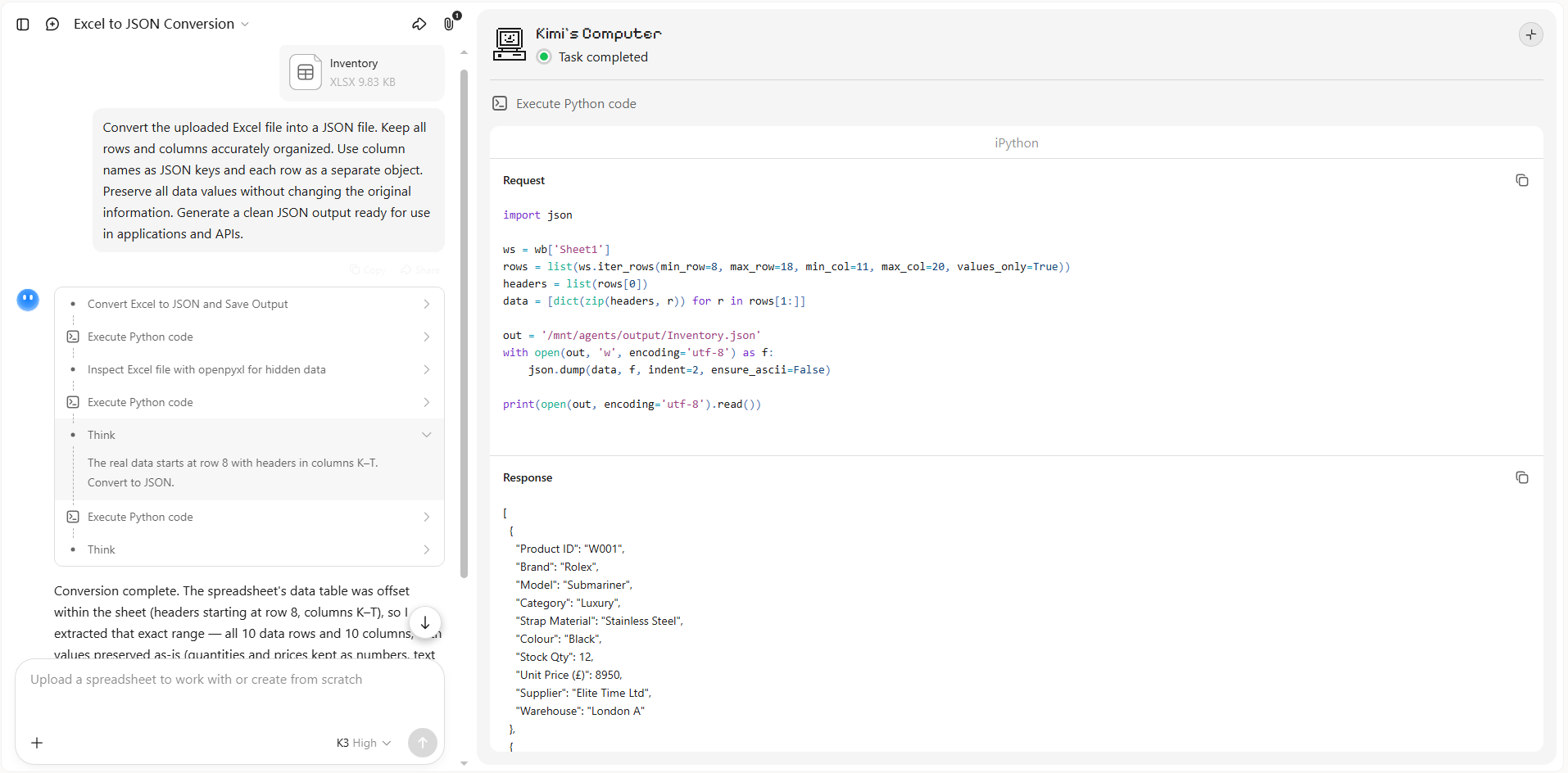The width and height of the screenshot is (1568, 773).
Task: Copy the user message with the Copy button
Action: pyautogui.click(x=368, y=270)
